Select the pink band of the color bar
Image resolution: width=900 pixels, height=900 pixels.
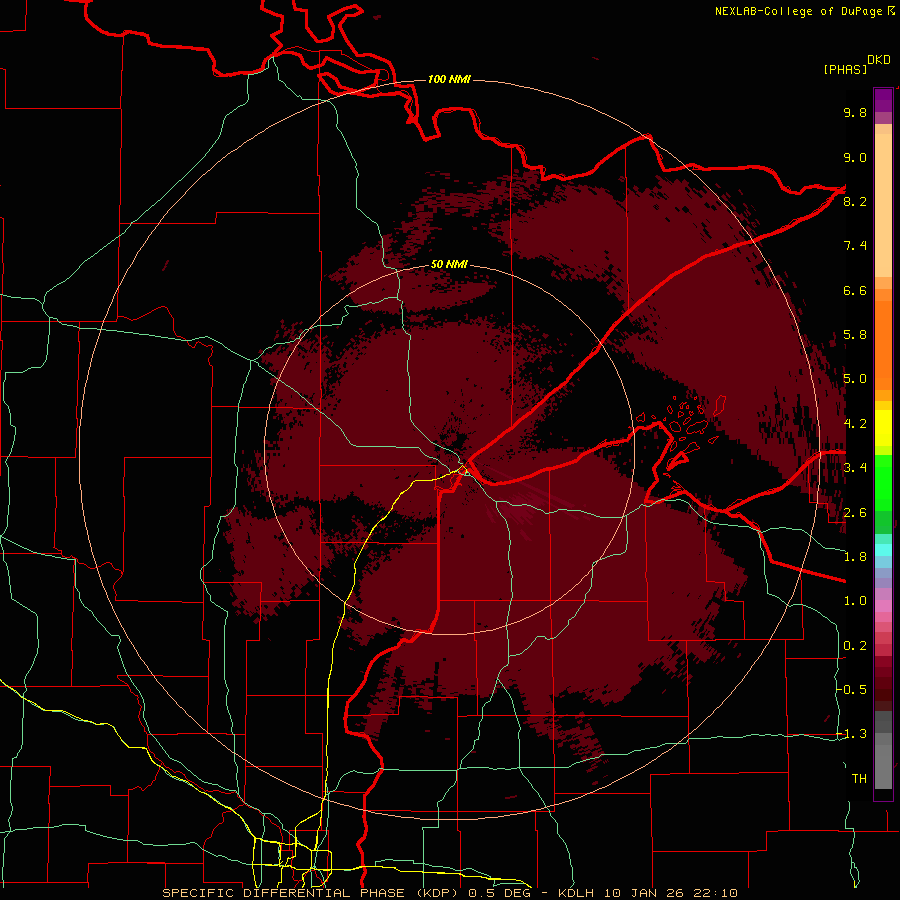click(x=883, y=606)
